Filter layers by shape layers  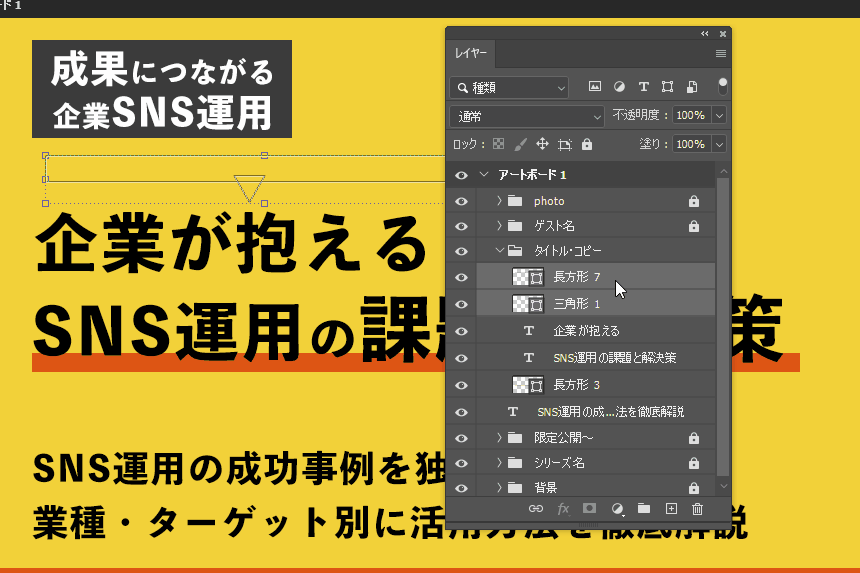pyautogui.click(x=667, y=87)
